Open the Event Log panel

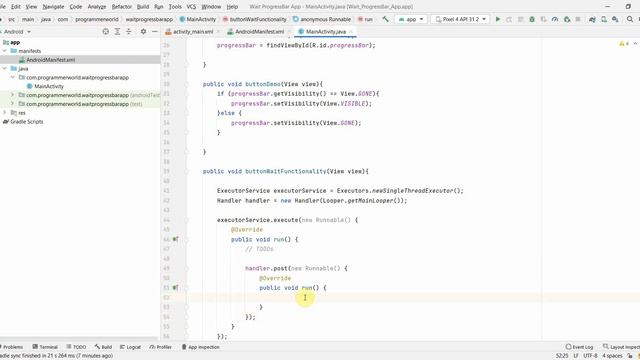[579, 347]
